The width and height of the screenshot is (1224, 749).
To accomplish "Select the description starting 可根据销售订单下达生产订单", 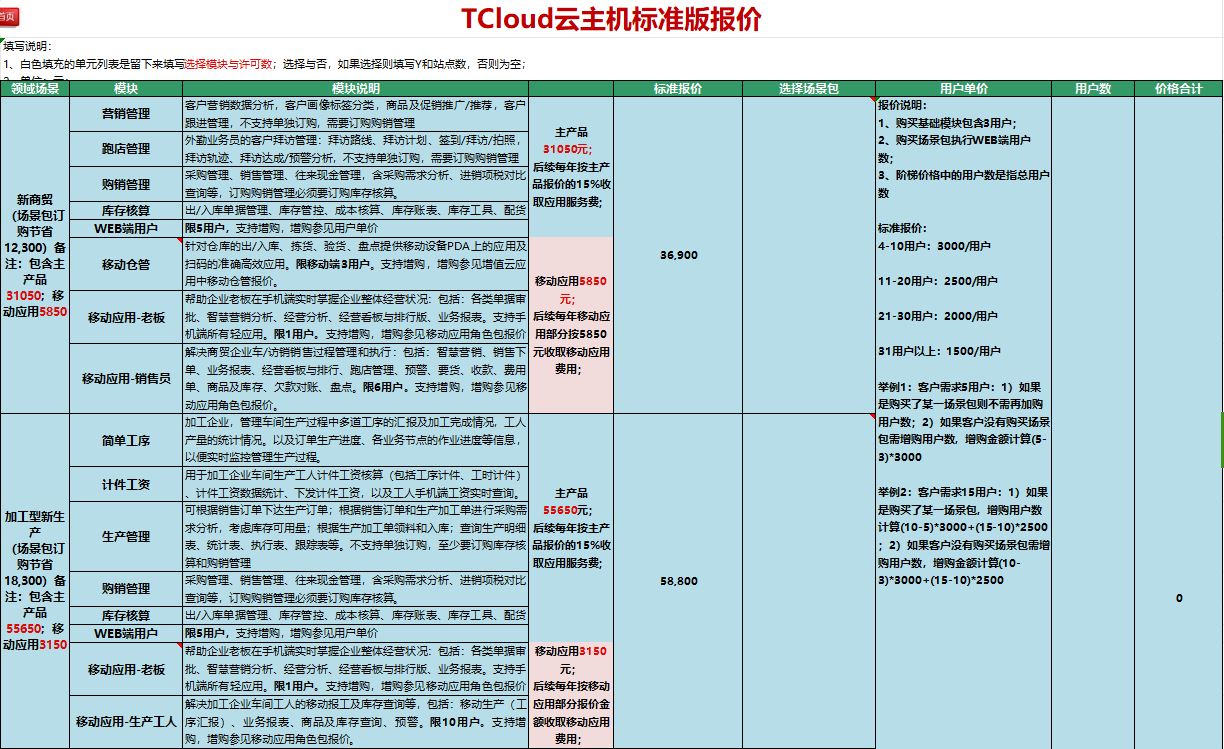I will (355, 537).
